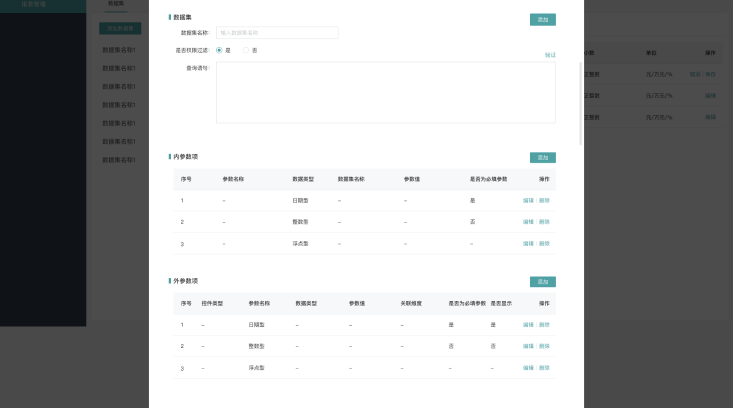
Task: Delete row 2 整数型 in 外参数项 table
Action: click(544, 346)
